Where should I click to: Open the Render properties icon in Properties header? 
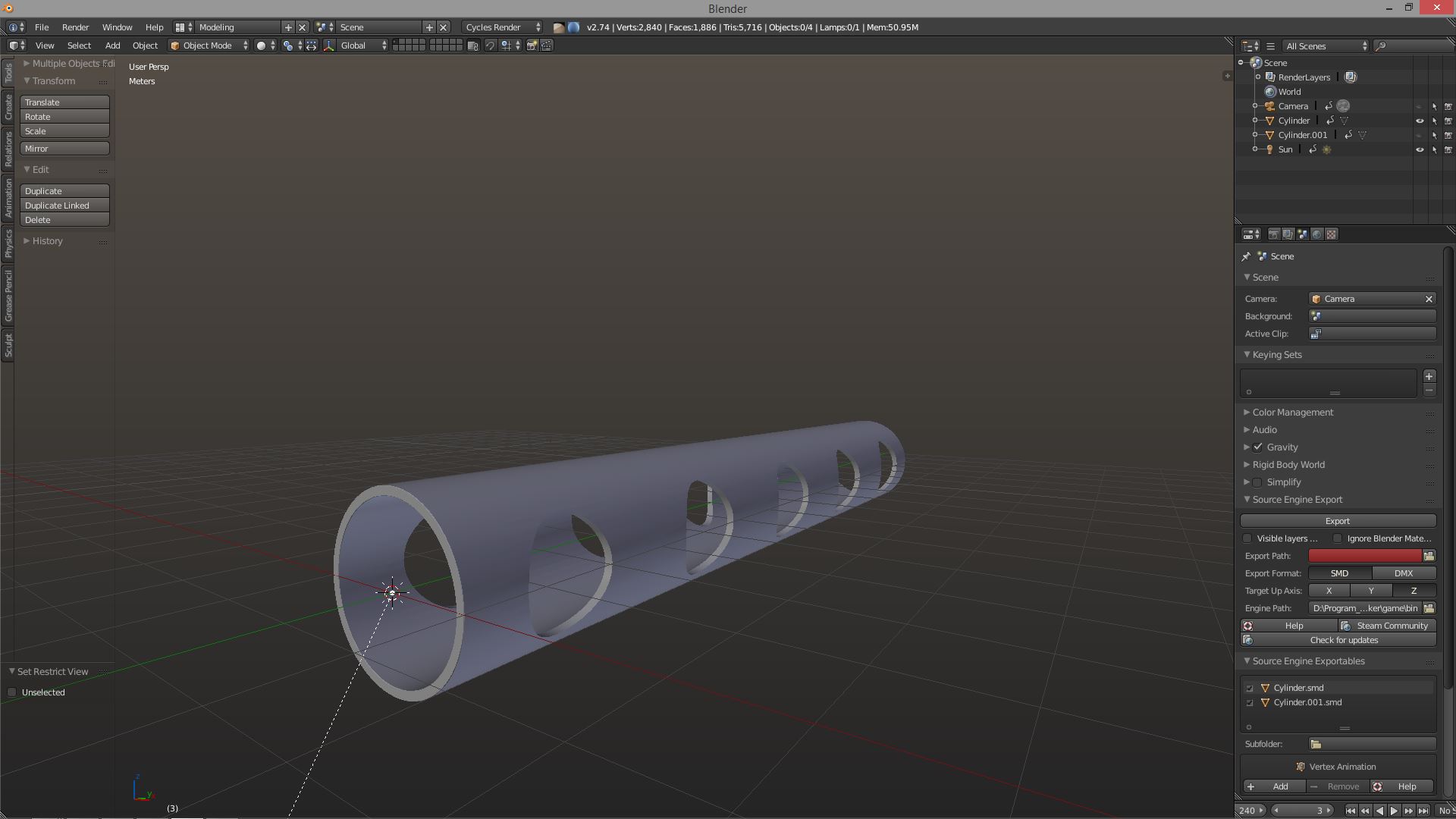coord(1274,234)
